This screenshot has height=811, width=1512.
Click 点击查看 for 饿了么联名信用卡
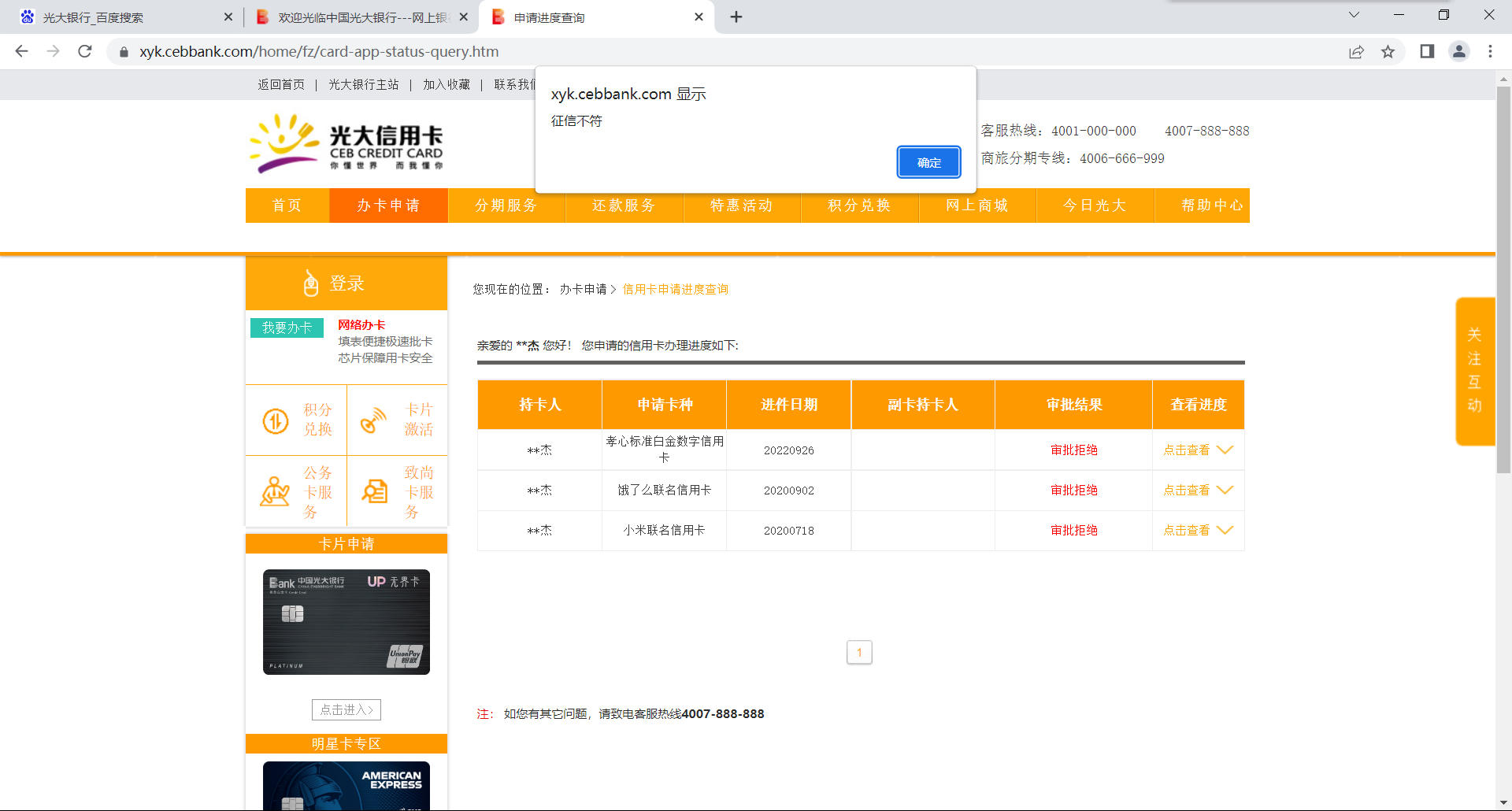1186,490
